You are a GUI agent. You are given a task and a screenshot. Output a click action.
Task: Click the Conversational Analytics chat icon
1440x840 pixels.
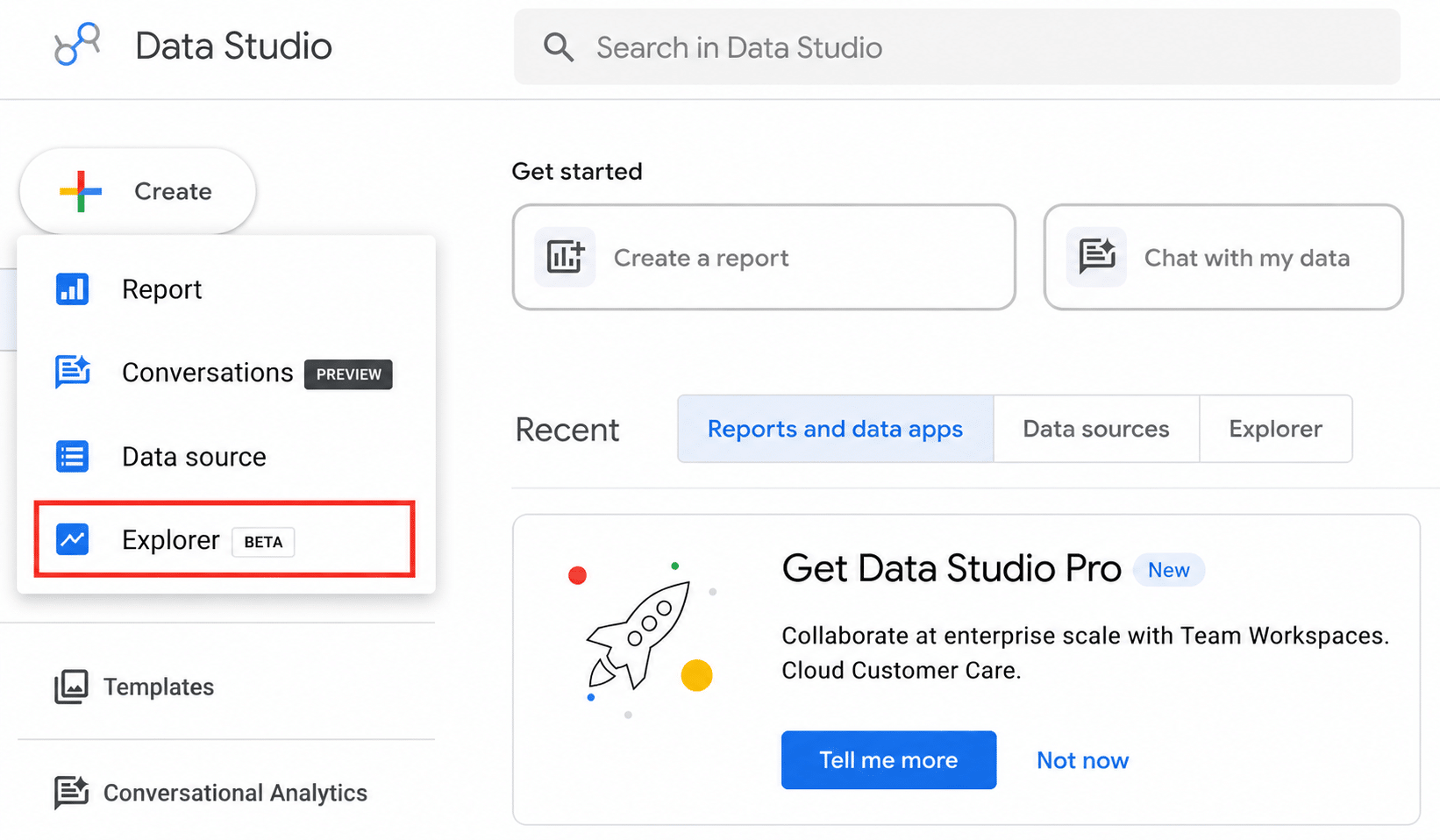[71, 793]
